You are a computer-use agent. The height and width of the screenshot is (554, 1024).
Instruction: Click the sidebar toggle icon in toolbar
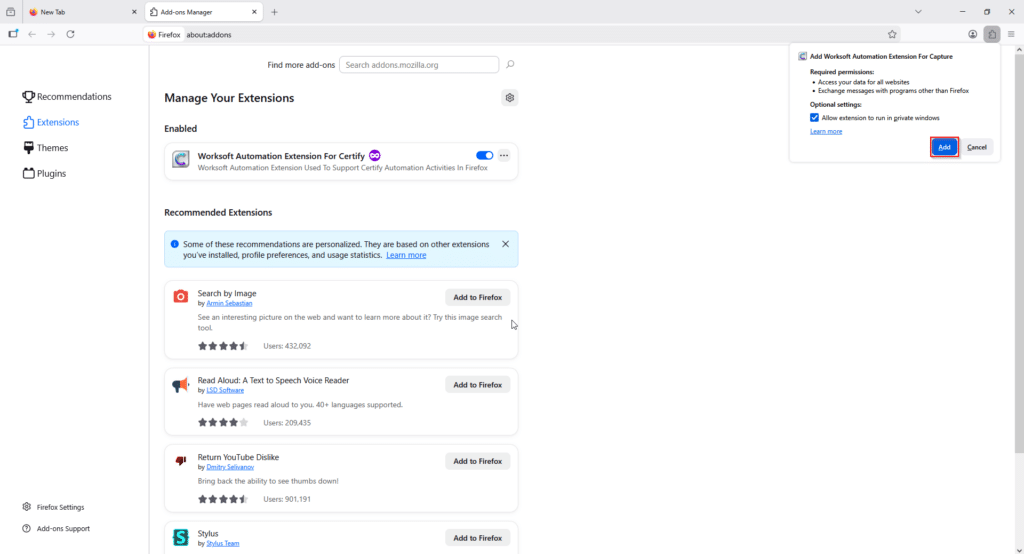point(13,34)
